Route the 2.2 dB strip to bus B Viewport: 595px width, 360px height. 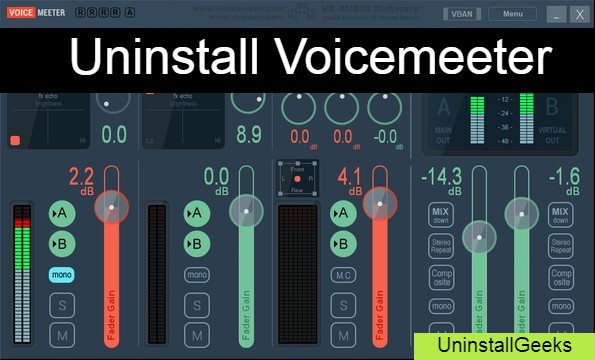62,244
